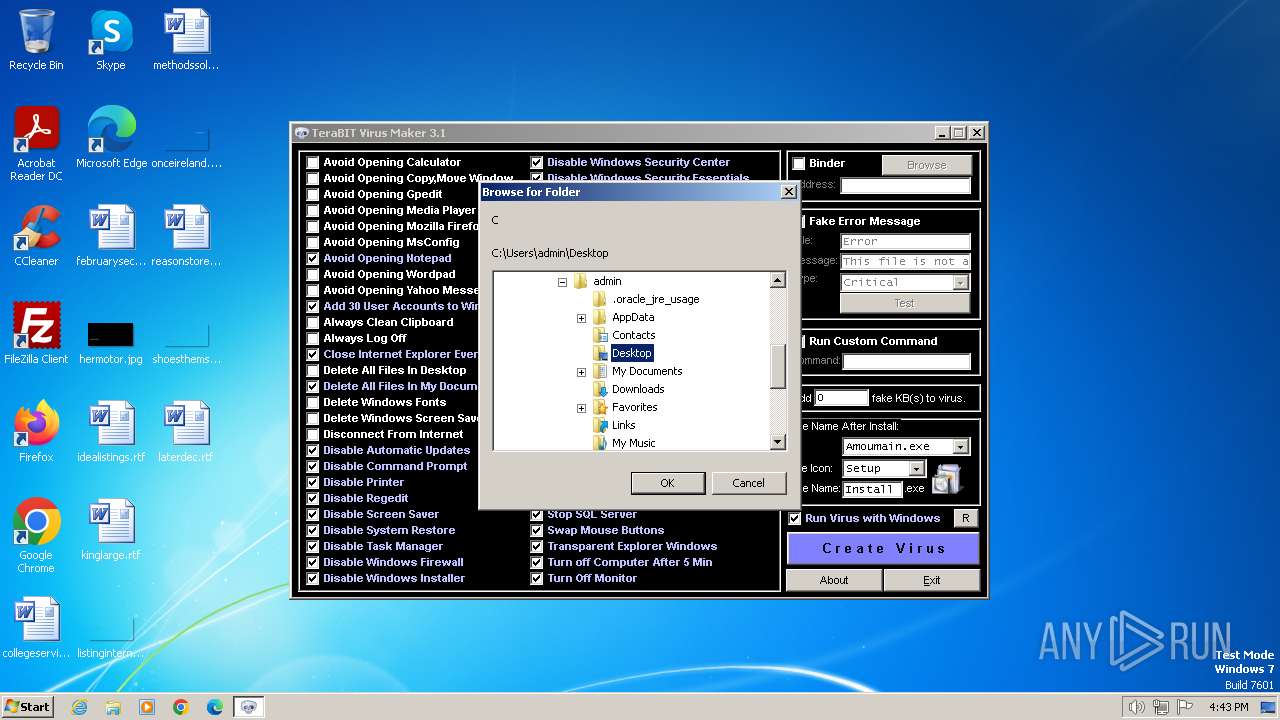The width and height of the screenshot is (1280, 720).
Task: Uncheck Turn Off Monitor
Action: point(537,578)
